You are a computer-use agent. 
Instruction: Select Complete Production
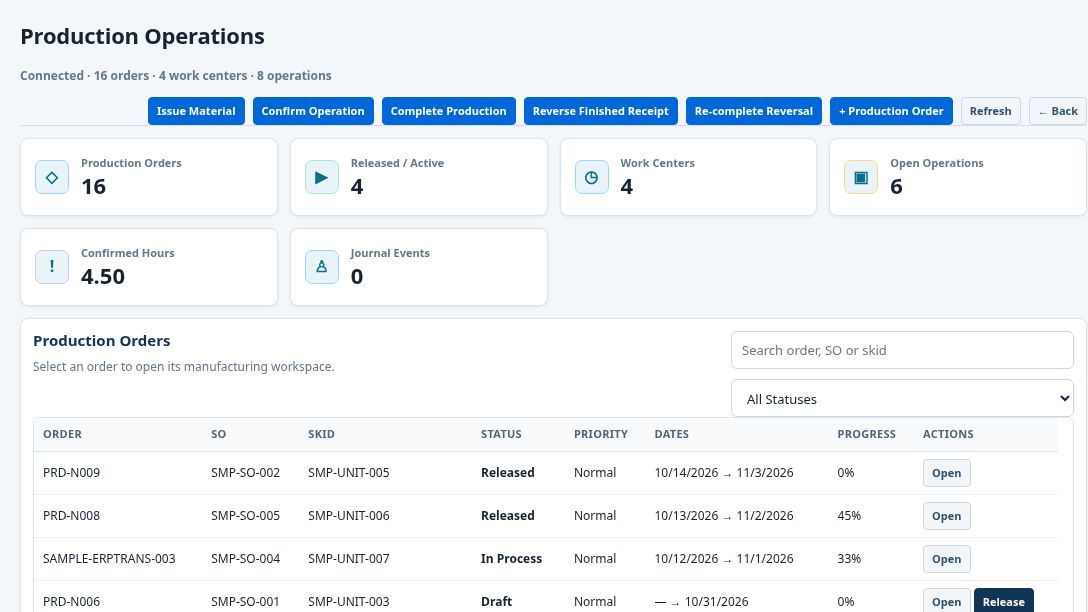(448, 111)
